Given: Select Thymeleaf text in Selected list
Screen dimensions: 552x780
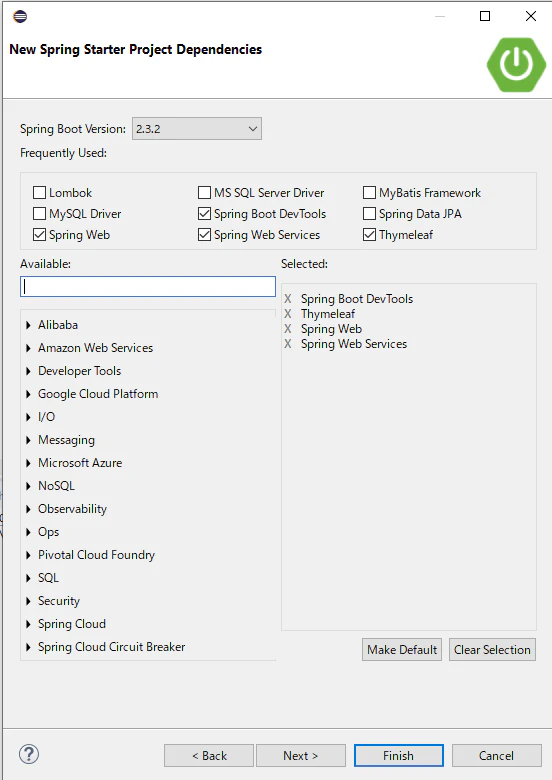Looking at the screenshot, I should [x=328, y=314].
